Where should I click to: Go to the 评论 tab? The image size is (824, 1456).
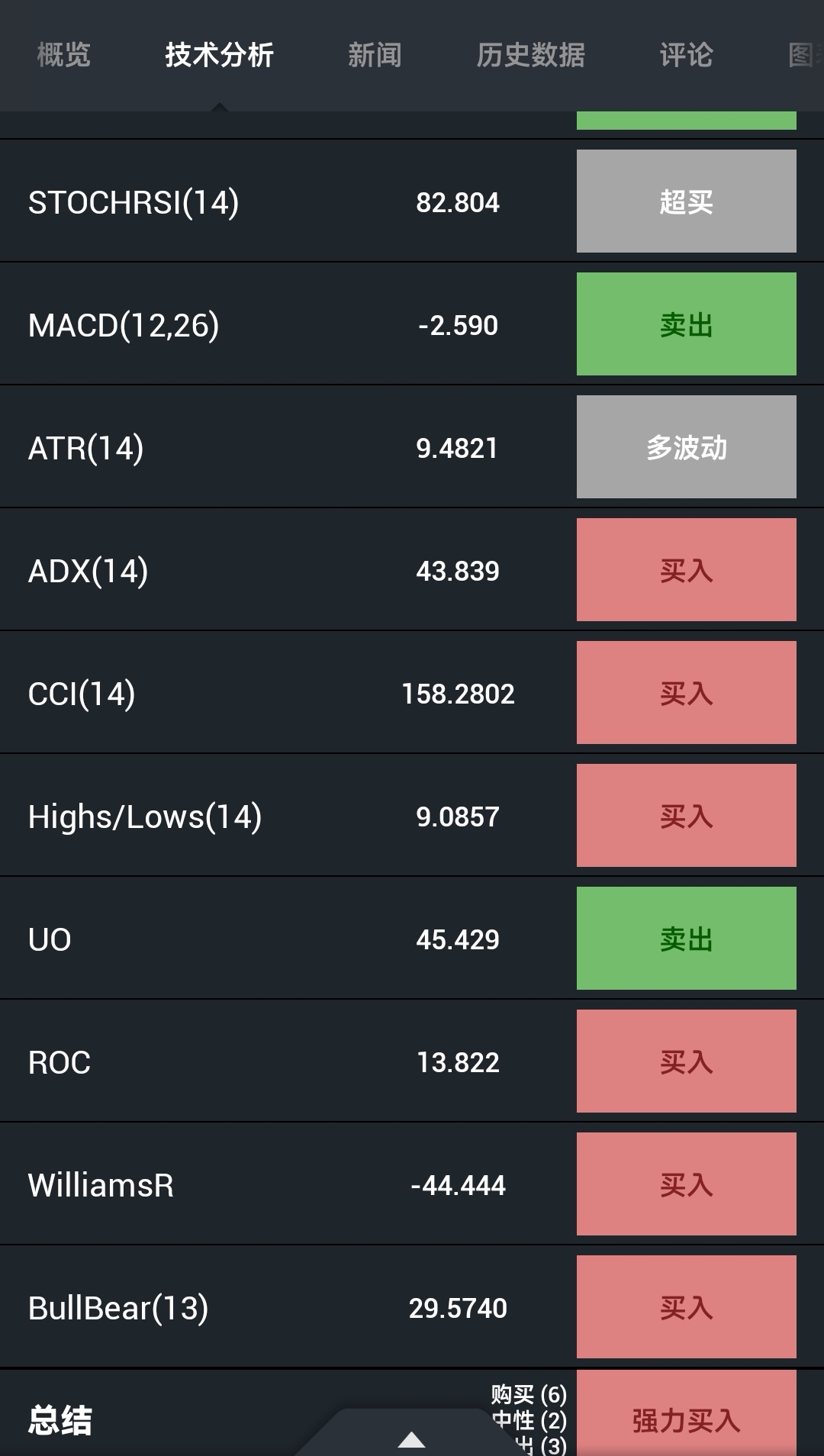click(686, 55)
